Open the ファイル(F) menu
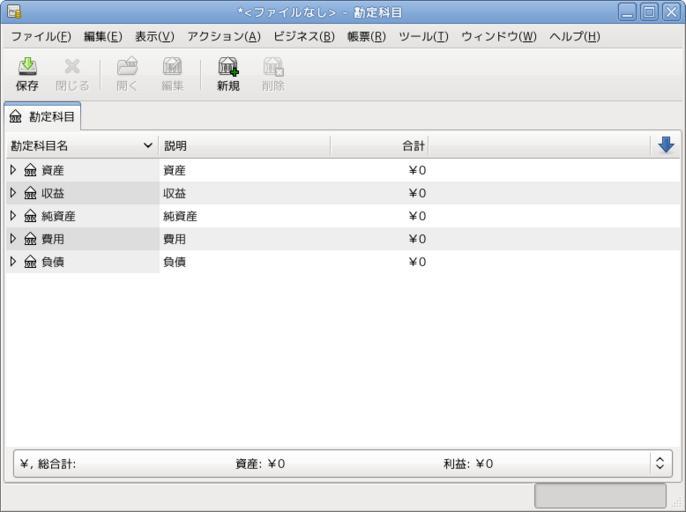The height and width of the screenshot is (512, 686). [x=41, y=37]
